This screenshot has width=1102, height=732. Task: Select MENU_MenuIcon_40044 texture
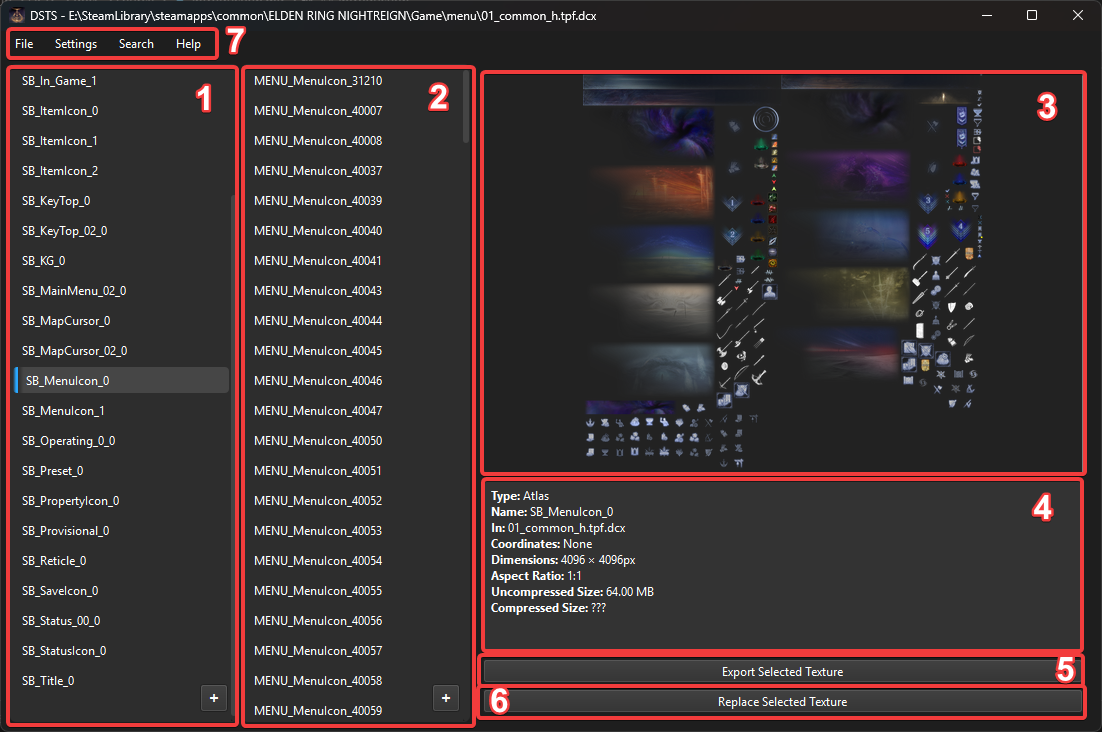point(354,320)
